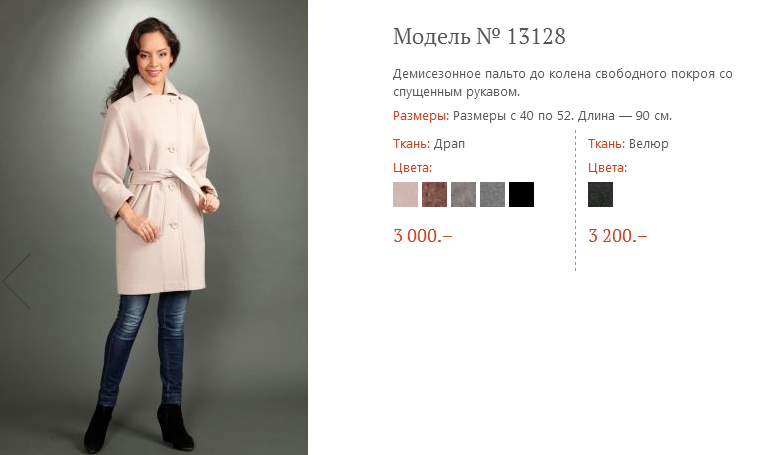Select the black drap swatch
Screen dimensions: 778x455
(521, 194)
